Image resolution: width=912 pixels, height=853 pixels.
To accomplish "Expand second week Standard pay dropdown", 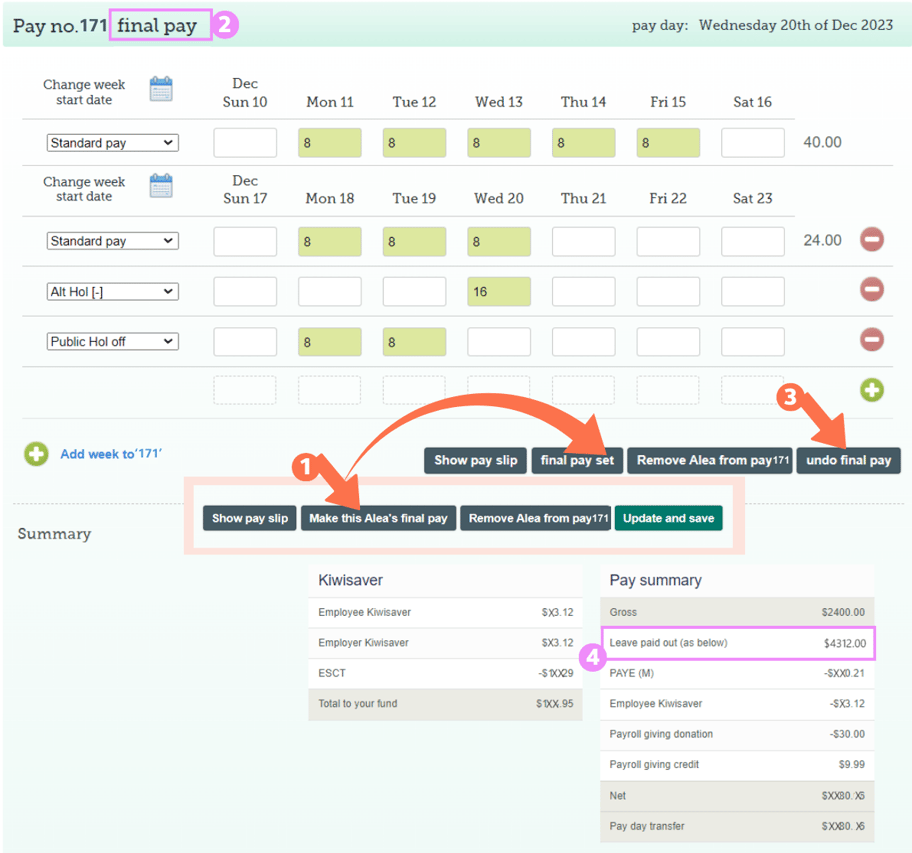I will [x=112, y=241].
